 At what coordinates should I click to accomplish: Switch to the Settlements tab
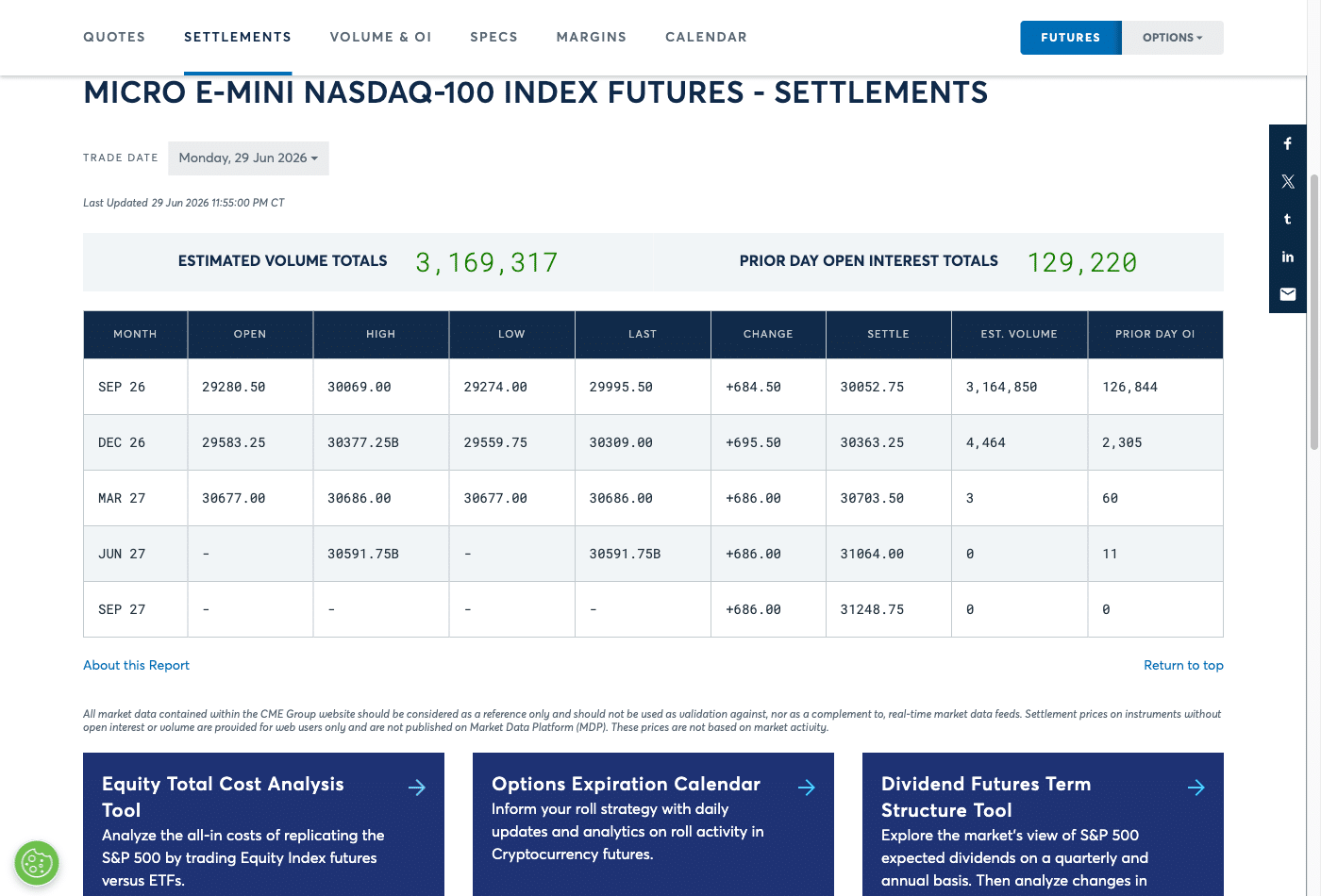point(238,37)
